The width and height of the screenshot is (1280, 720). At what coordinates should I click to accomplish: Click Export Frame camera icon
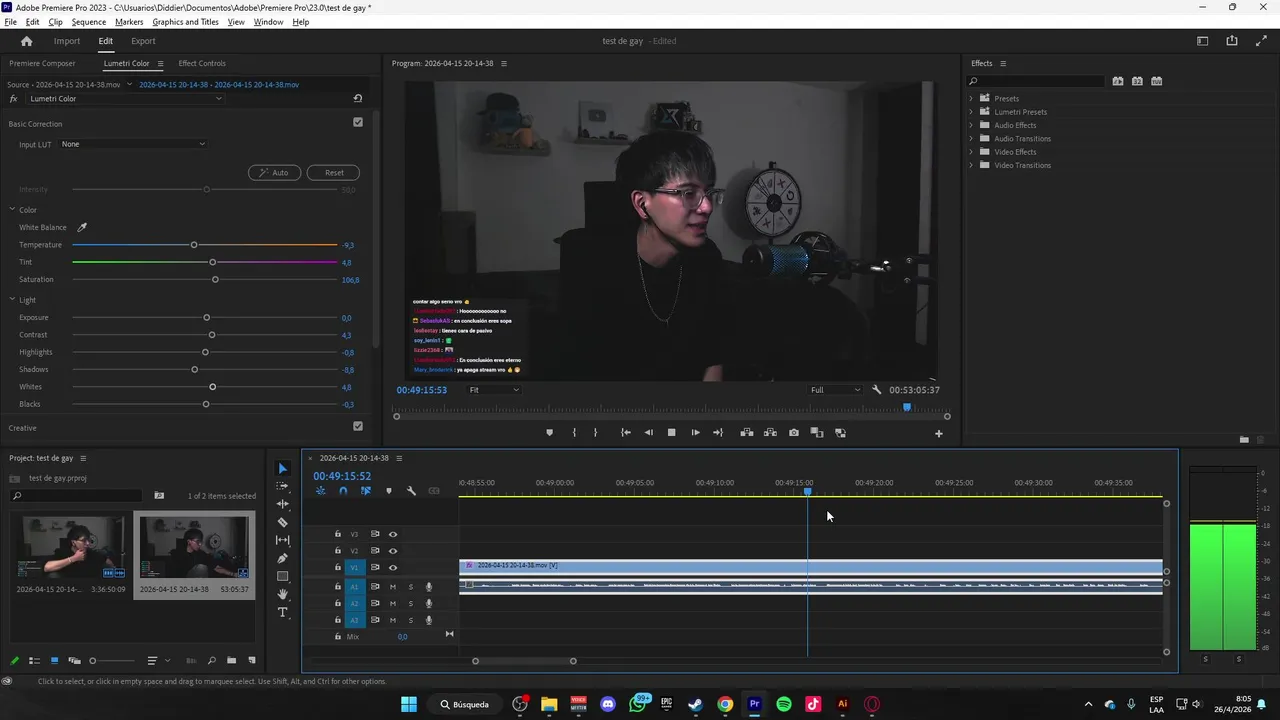click(x=793, y=433)
